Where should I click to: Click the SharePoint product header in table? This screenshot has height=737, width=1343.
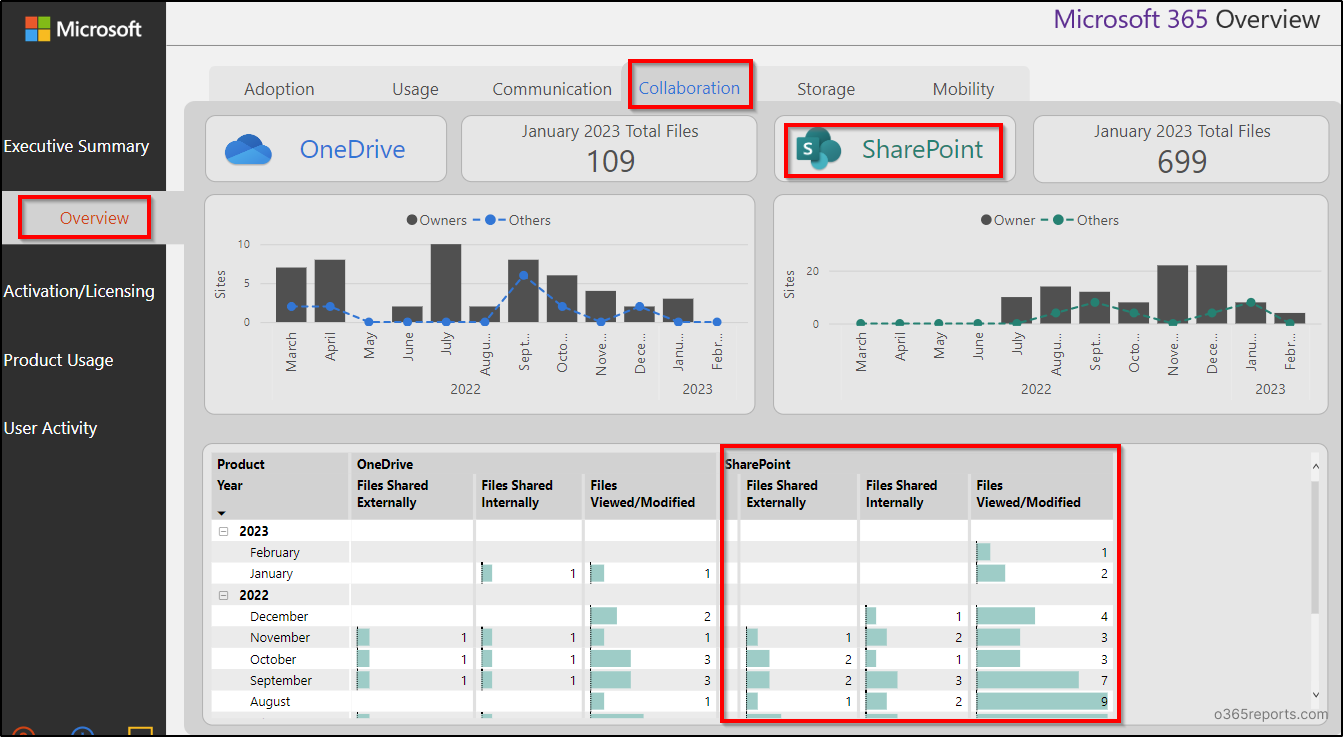[758, 464]
